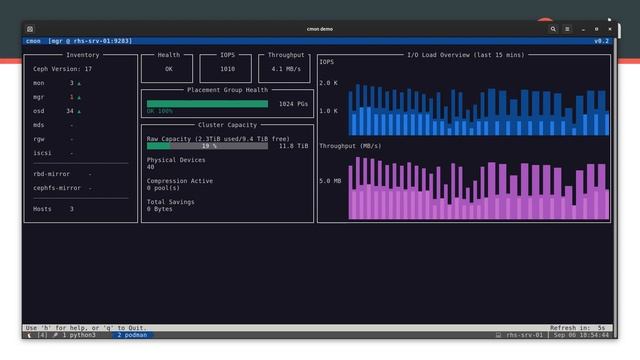Image resolution: width=640 pixels, height=360 pixels.
Task: Click the tmux session icon at bottom left
Action: tap(29, 335)
